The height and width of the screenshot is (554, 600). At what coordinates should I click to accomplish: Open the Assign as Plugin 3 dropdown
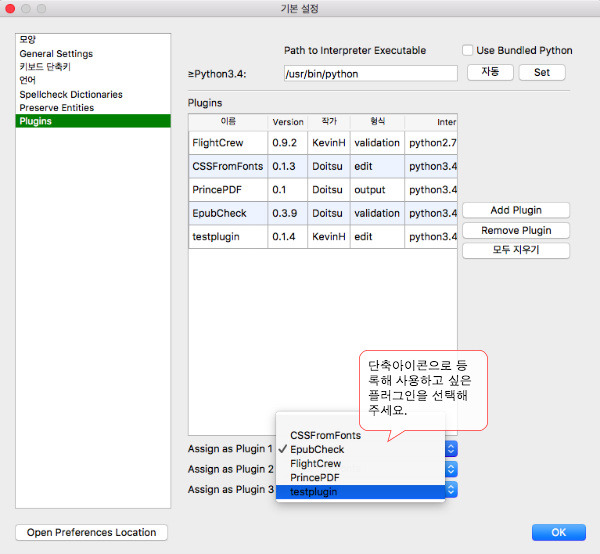point(451,489)
